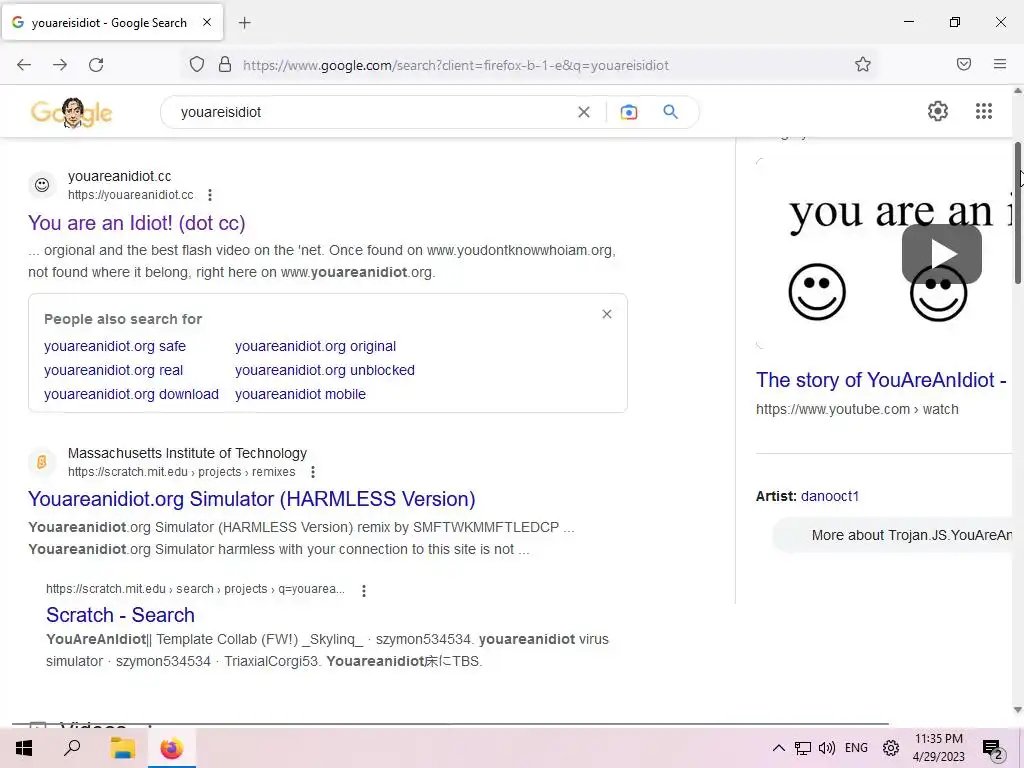Open options menu for the Scratch search result
This screenshot has height=768, width=1024.
click(364, 590)
